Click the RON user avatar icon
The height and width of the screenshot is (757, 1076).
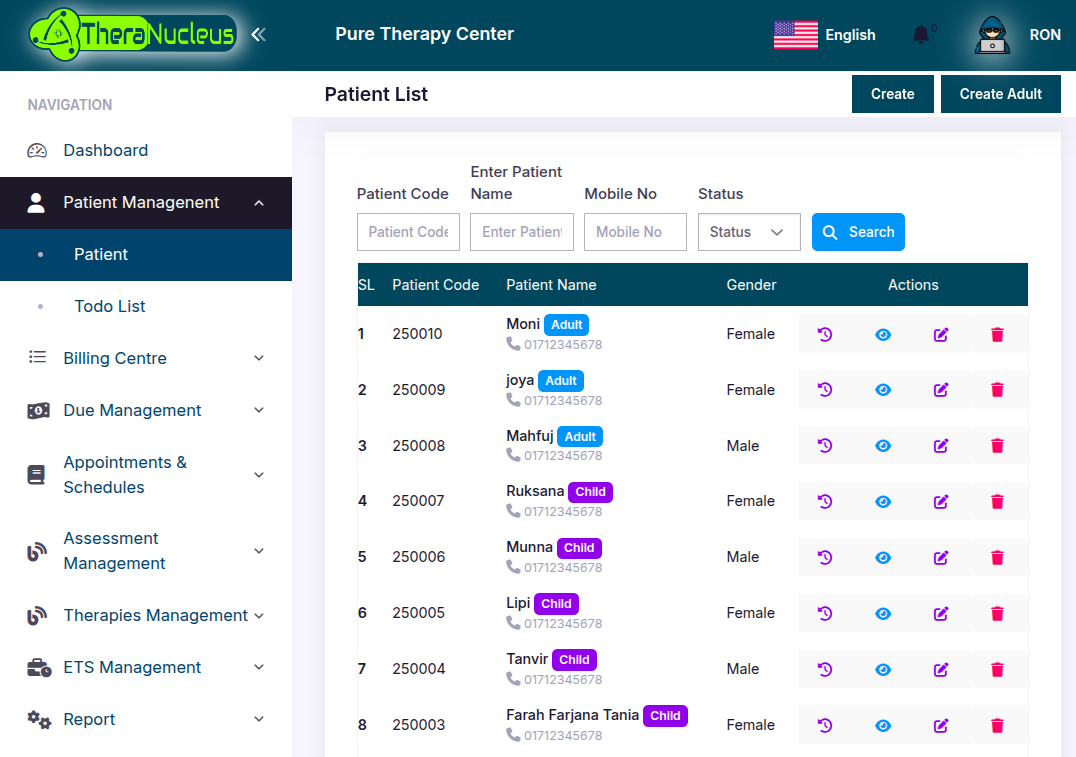992,34
